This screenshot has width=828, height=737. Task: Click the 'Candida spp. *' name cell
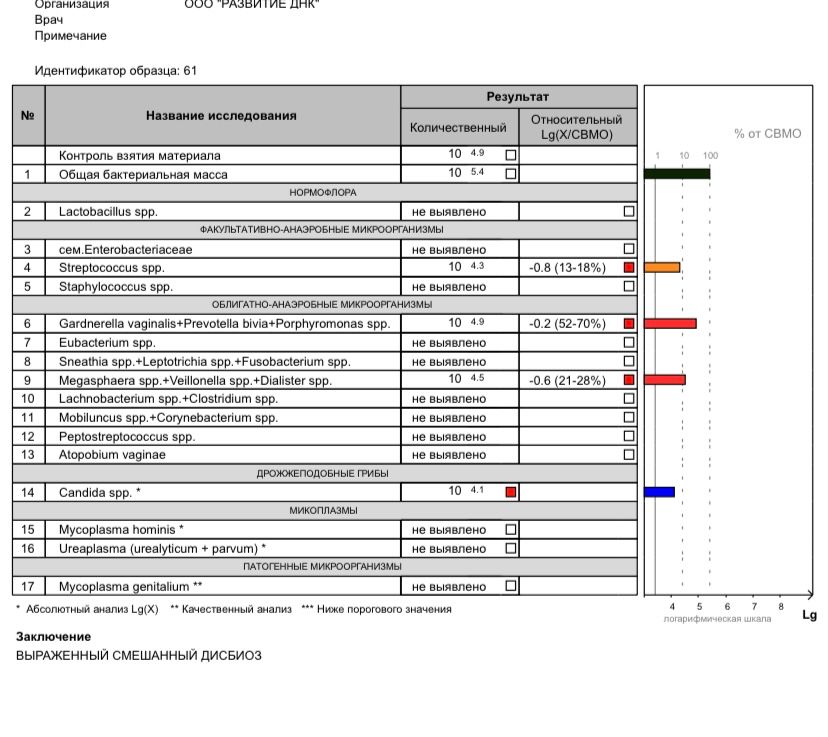pos(222,493)
